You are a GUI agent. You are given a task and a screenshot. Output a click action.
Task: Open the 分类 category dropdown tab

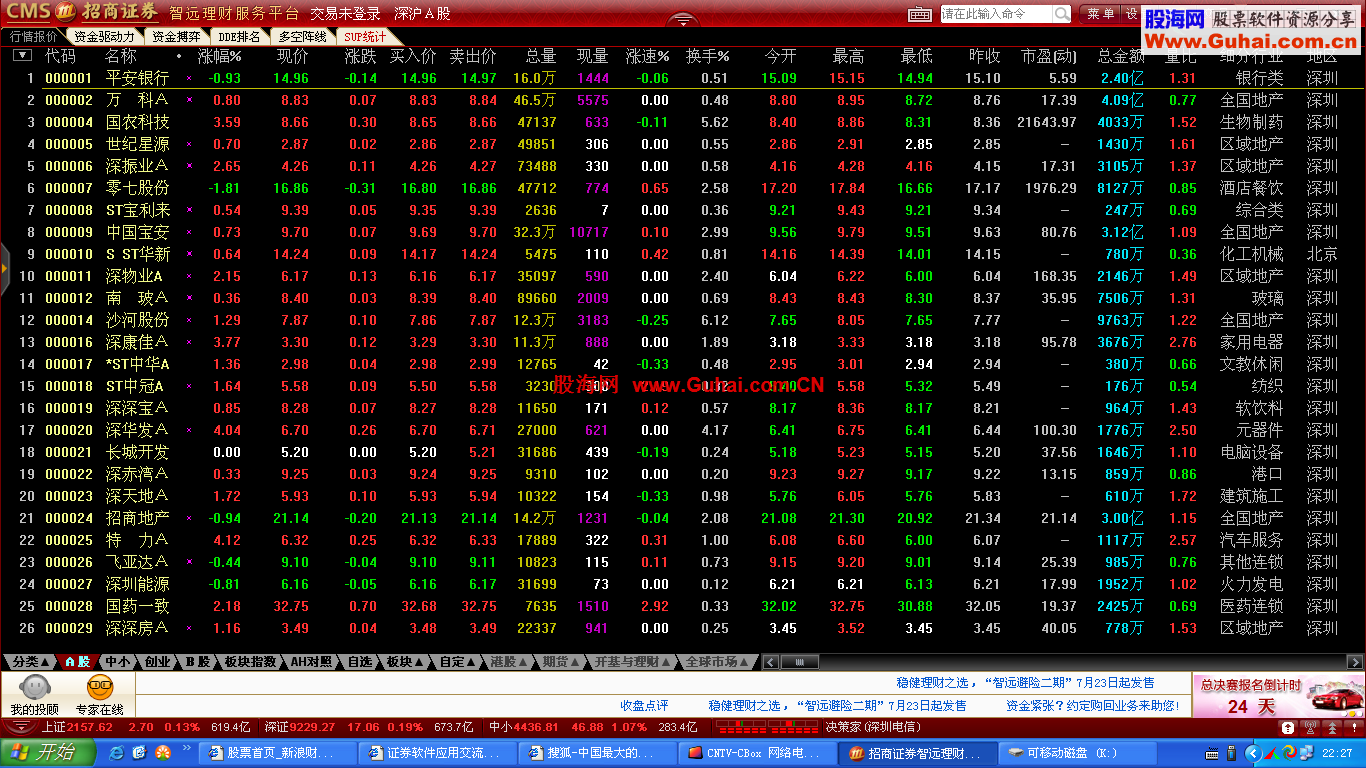pyautogui.click(x=30, y=662)
